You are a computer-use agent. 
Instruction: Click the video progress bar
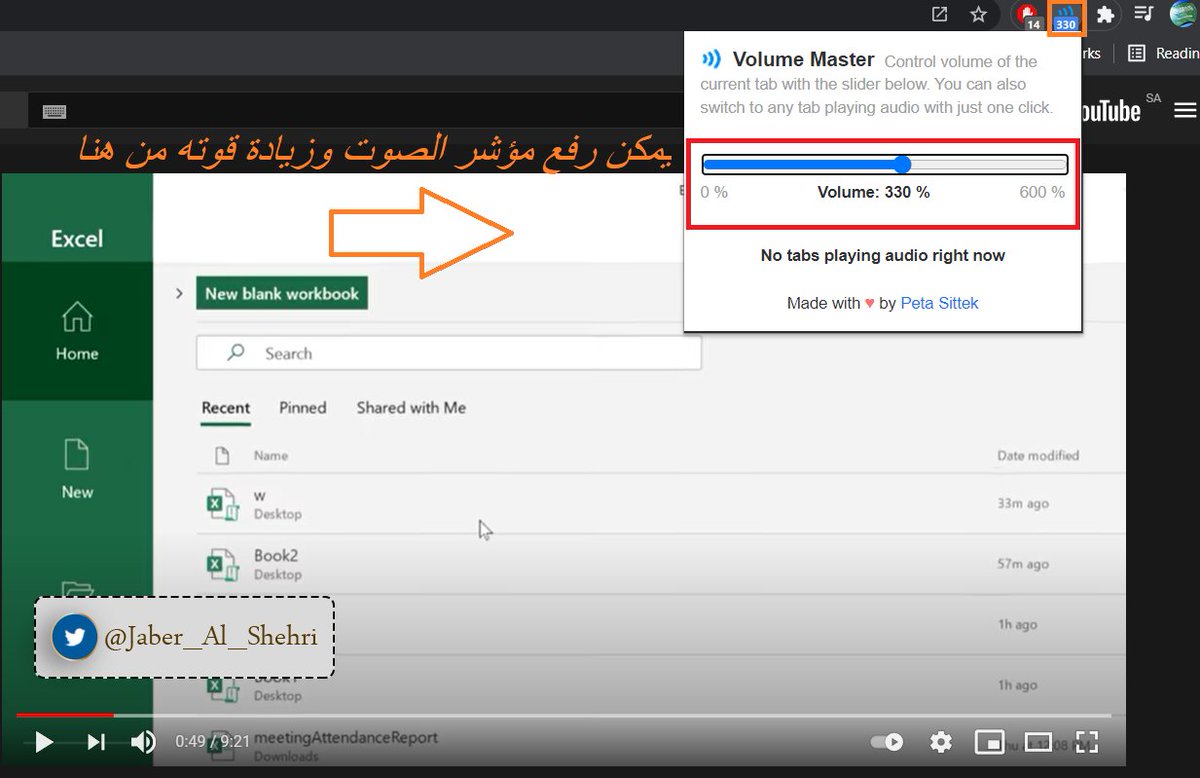[563, 715]
